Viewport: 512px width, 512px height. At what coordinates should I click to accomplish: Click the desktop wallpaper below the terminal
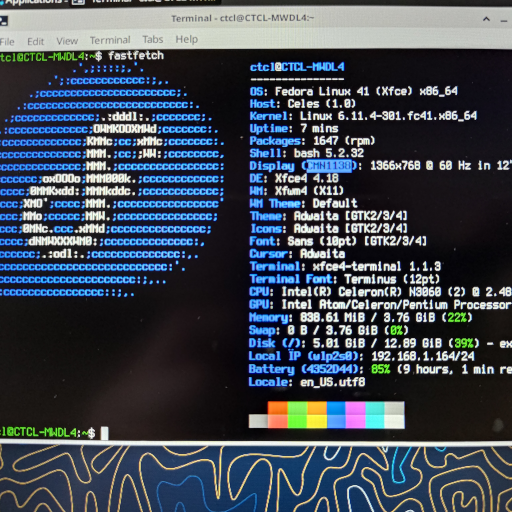[256, 478]
